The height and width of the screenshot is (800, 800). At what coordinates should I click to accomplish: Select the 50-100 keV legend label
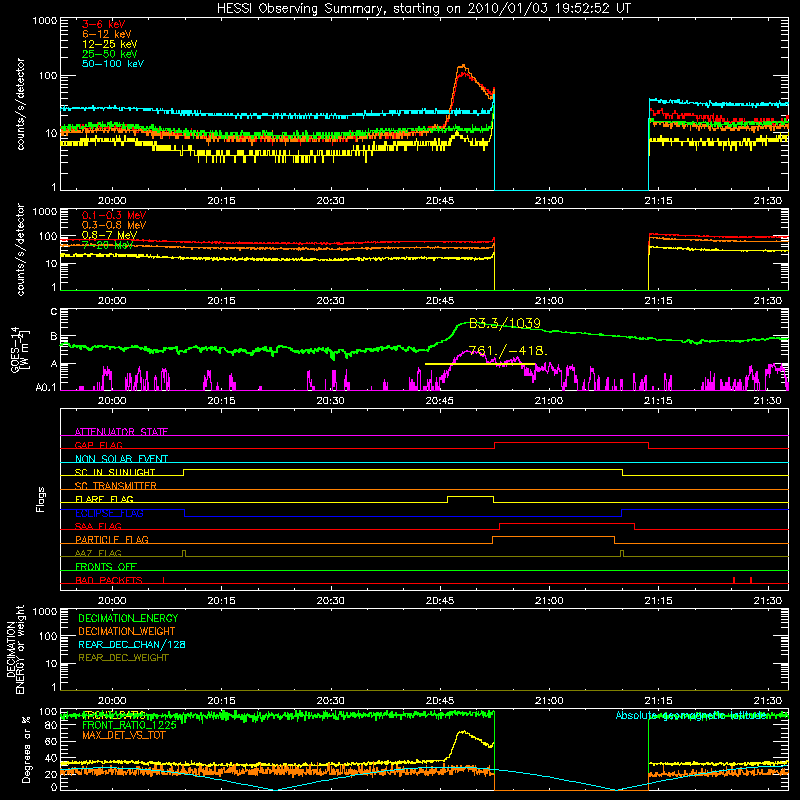click(112, 64)
